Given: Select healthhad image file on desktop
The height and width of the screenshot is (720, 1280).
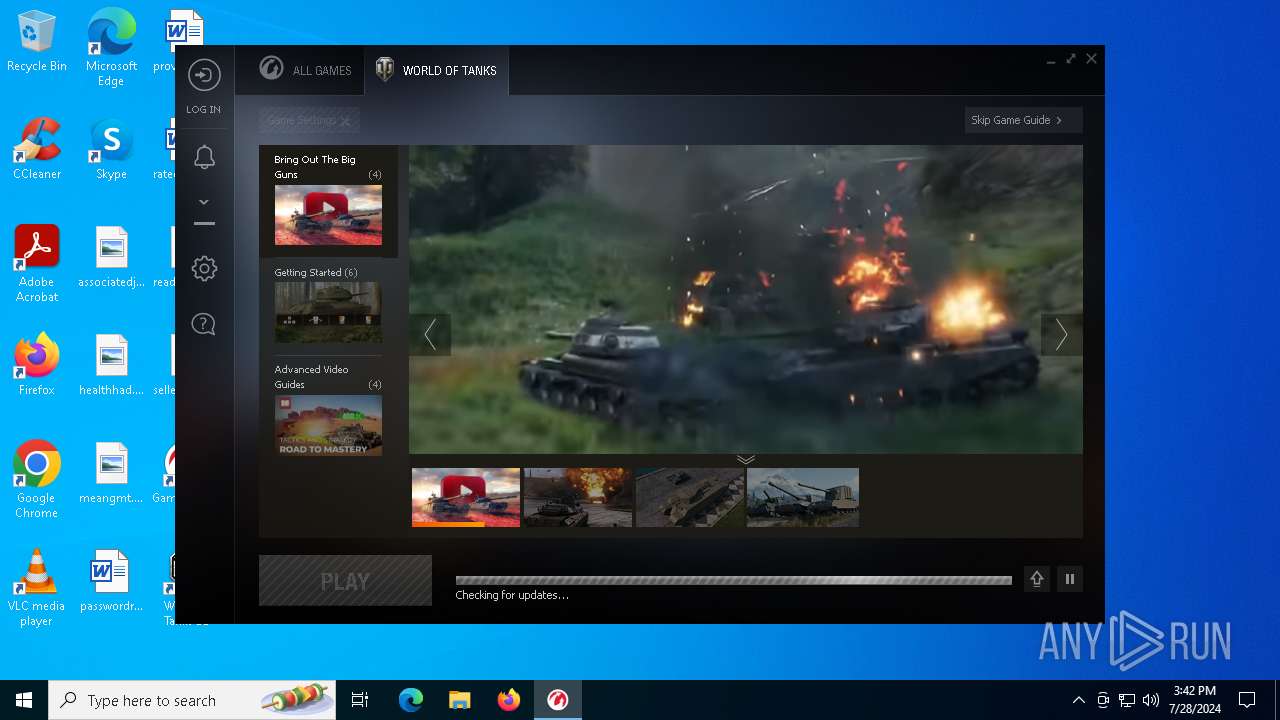Looking at the screenshot, I should (111, 365).
